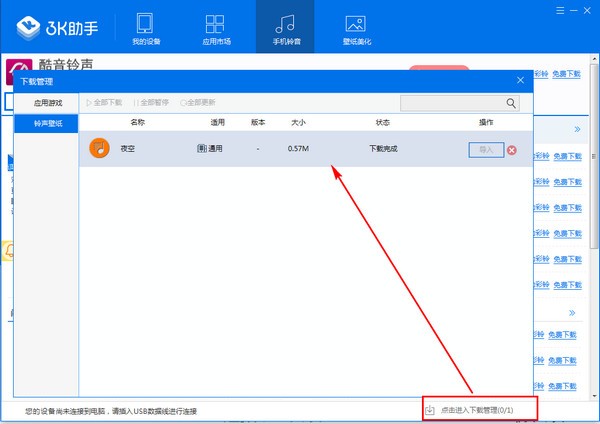Click the scrollbar up arrow
Viewport: 600px width, 424px height.
pos(594,59)
